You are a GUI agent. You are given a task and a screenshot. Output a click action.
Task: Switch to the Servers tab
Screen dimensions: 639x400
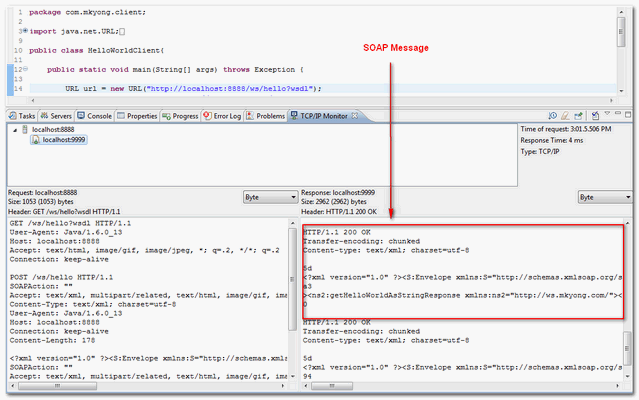tap(56, 116)
